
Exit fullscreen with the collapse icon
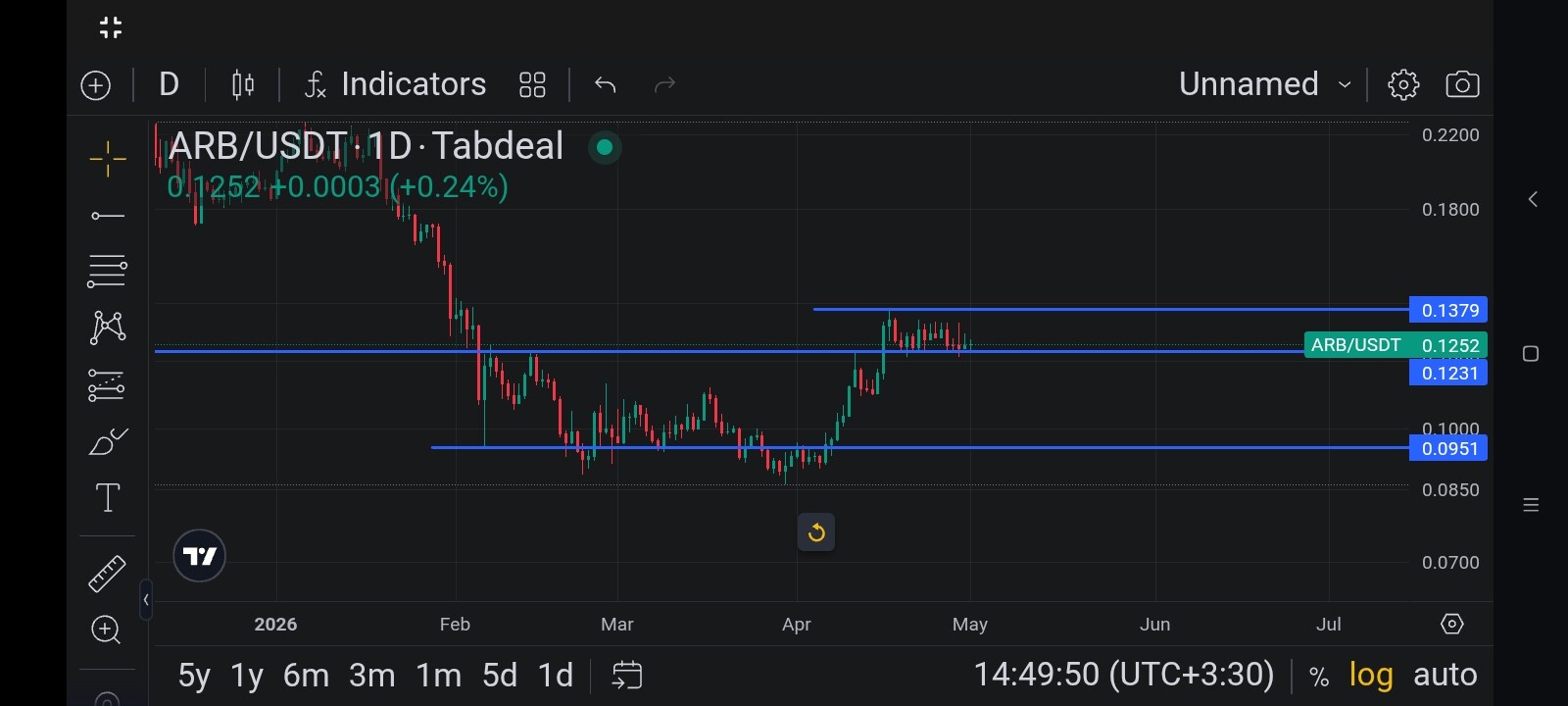click(x=111, y=27)
